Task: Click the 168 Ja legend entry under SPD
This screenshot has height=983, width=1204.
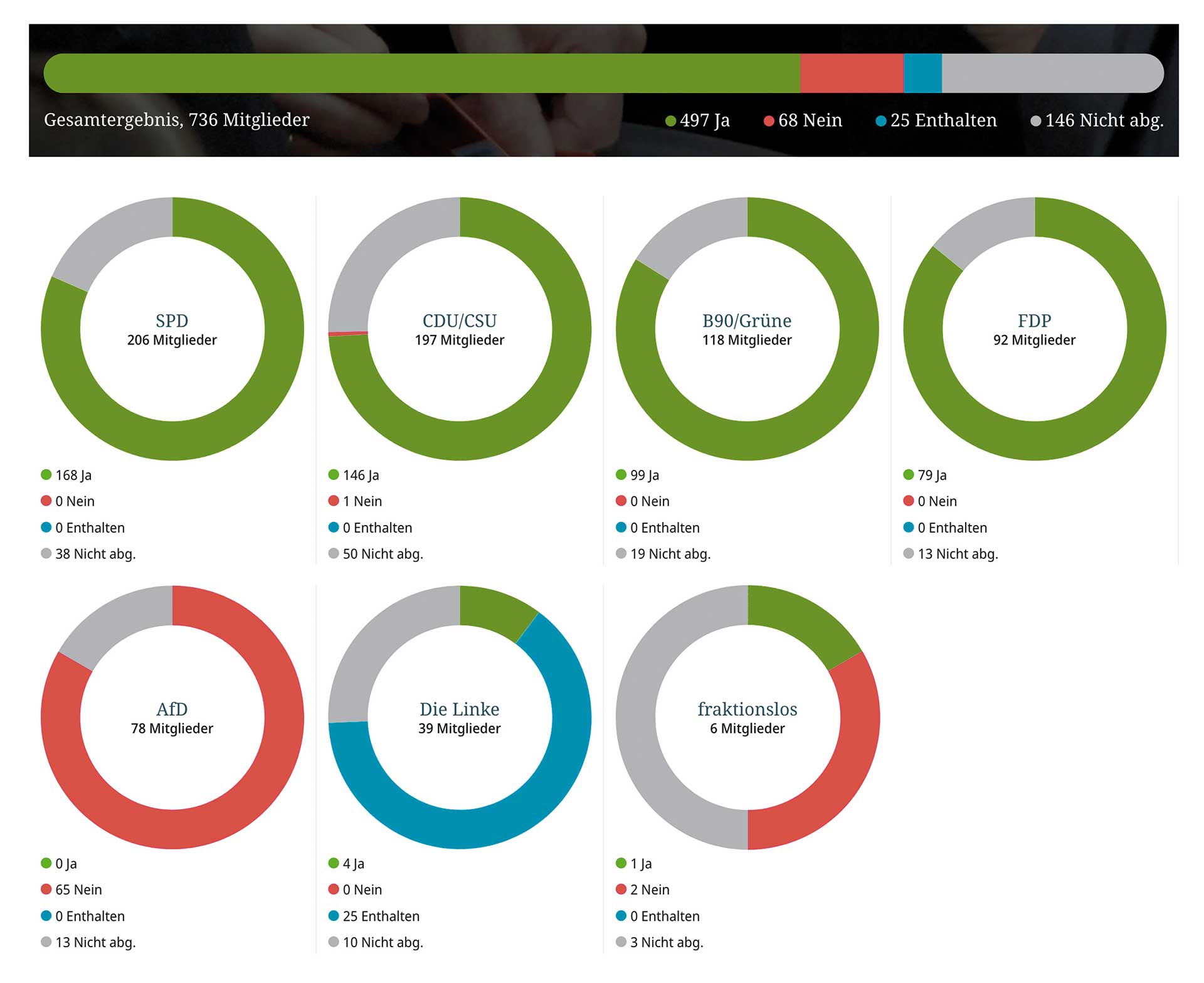Action: coord(73,475)
